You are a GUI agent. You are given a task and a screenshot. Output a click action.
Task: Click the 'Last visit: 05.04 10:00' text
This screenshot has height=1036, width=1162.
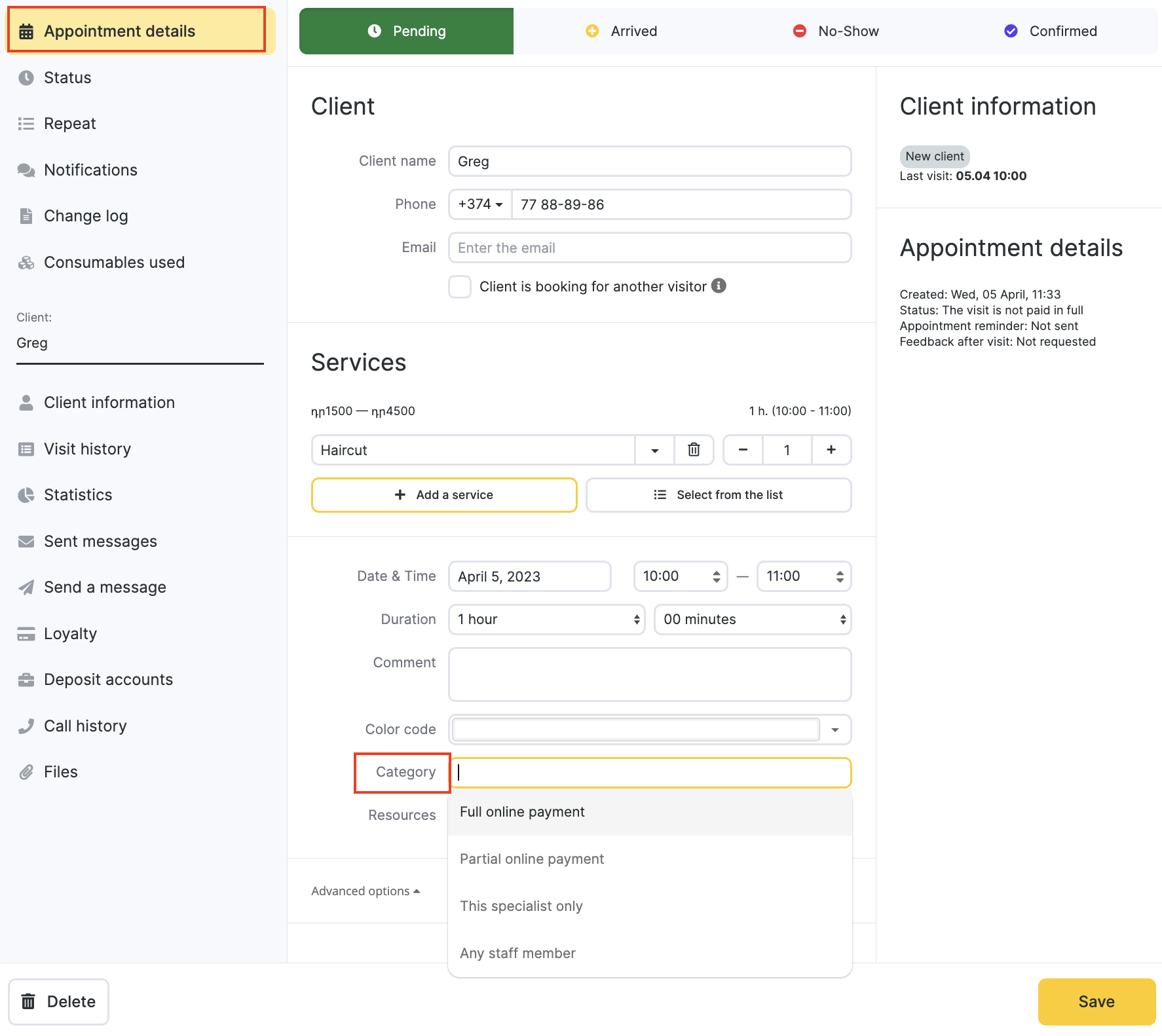[963, 176]
